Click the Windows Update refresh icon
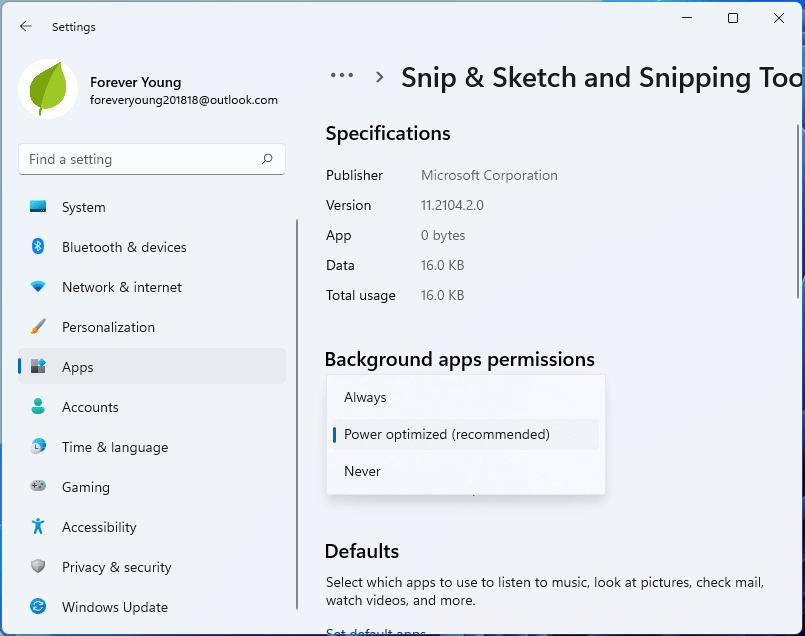Viewport: 805px width, 636px height. click(x=38, y=606)
